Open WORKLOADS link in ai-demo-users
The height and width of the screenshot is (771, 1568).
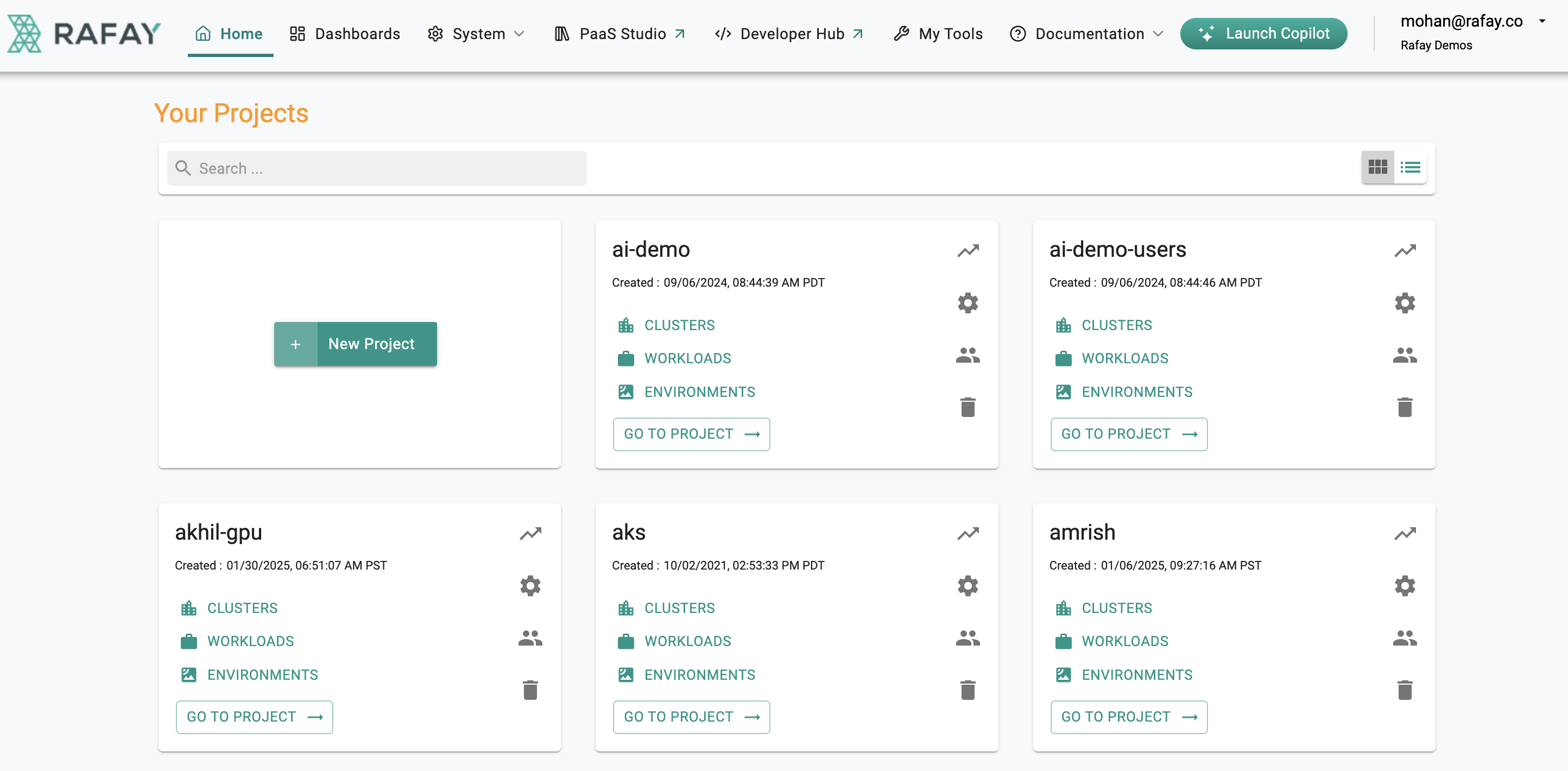pos(1111,358)
